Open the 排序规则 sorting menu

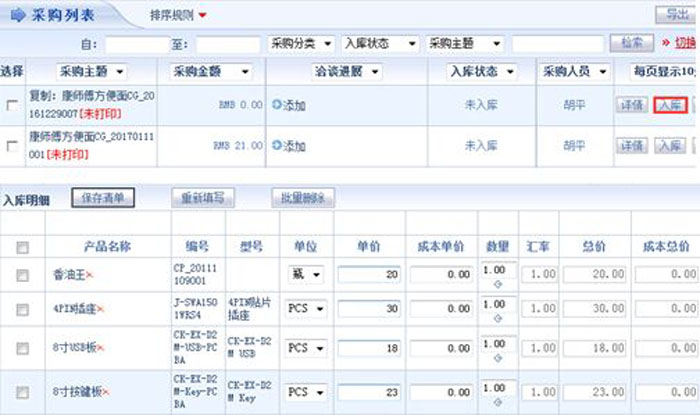pos(178,16)
